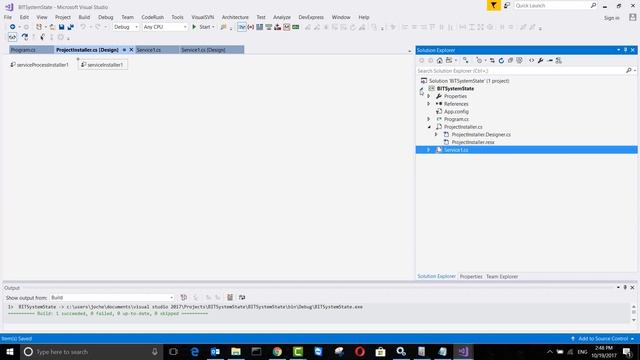Open Google Chrome from the taskbar
Viewport: 640px width, 360px height.
coord(277,351)
